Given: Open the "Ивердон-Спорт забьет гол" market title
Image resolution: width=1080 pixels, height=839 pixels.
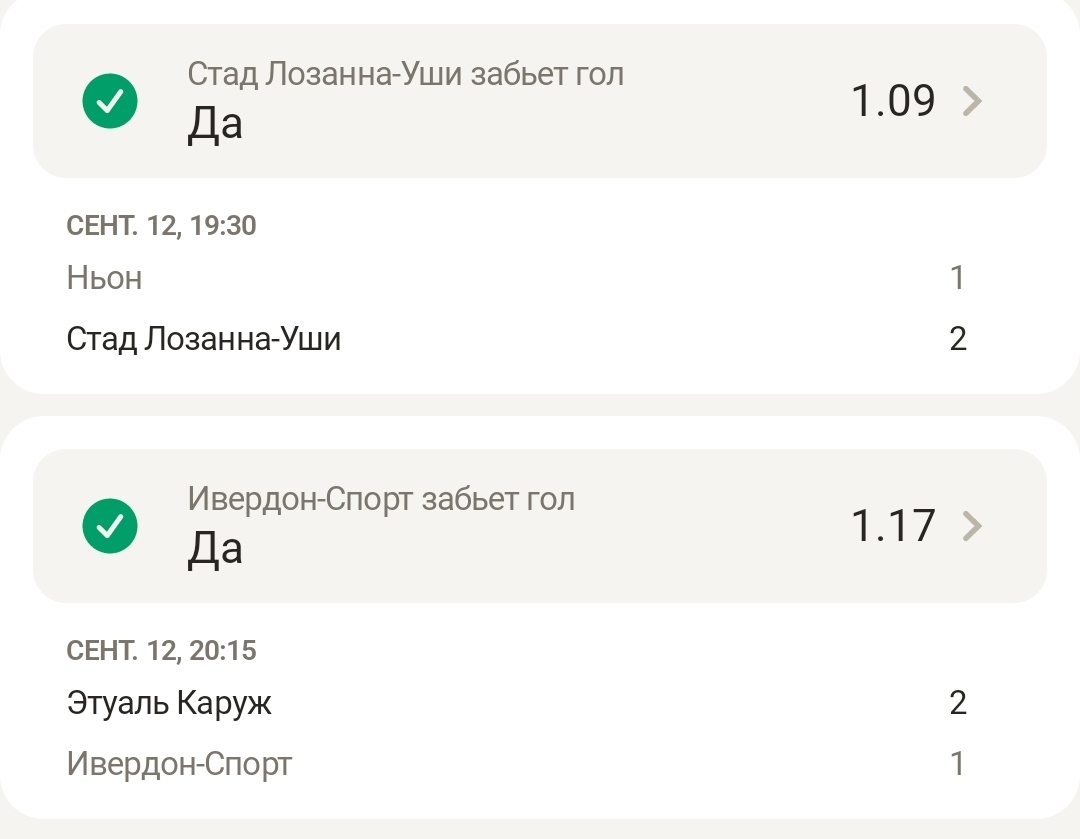Looking at the screenshot, I should pos(381,499).
